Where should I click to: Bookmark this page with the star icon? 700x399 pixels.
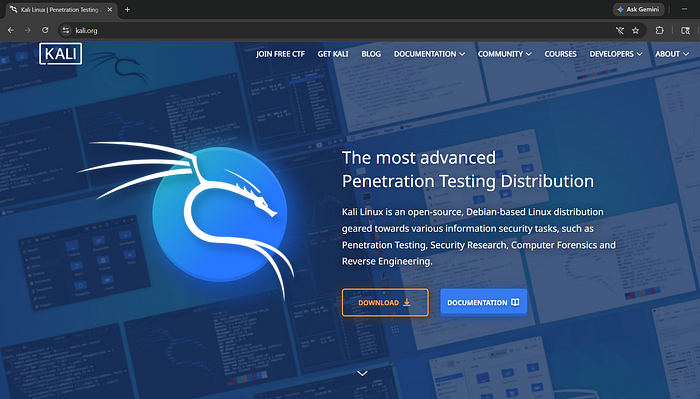click(635, 30)
